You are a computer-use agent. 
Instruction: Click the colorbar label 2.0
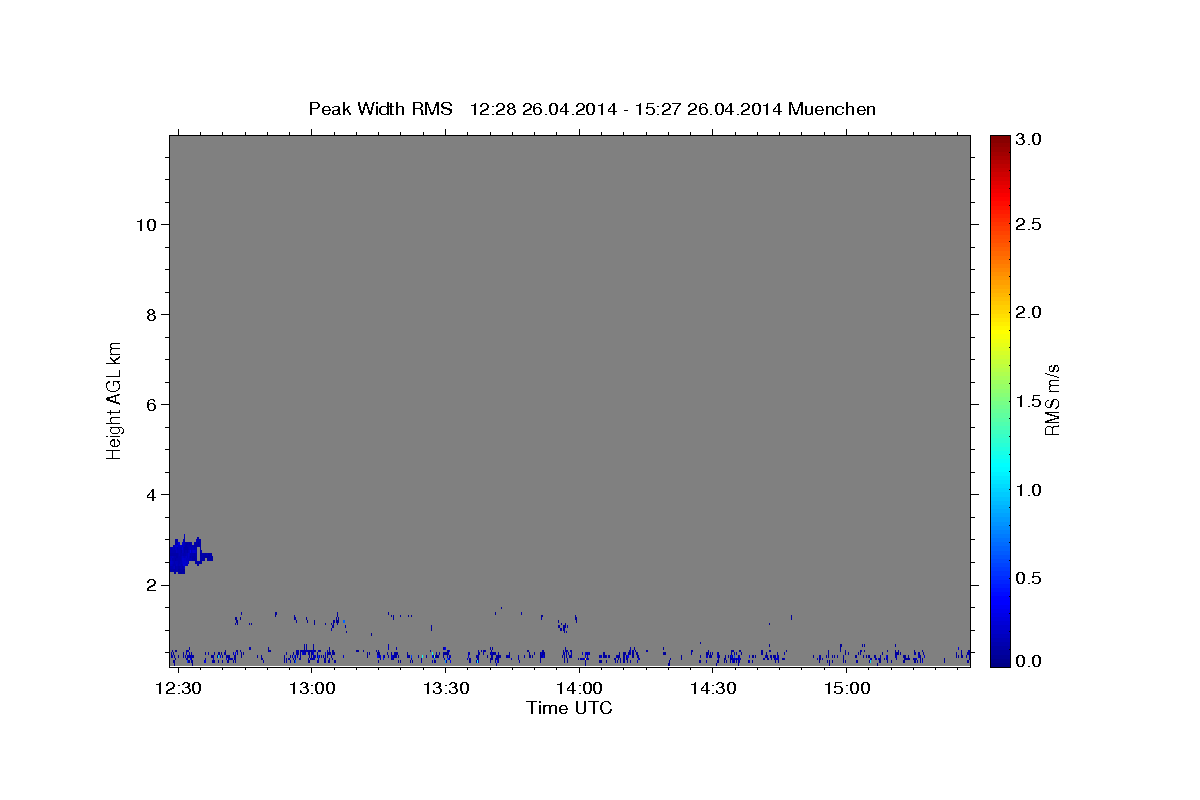pyautogui.click(x=1030, y=313)
